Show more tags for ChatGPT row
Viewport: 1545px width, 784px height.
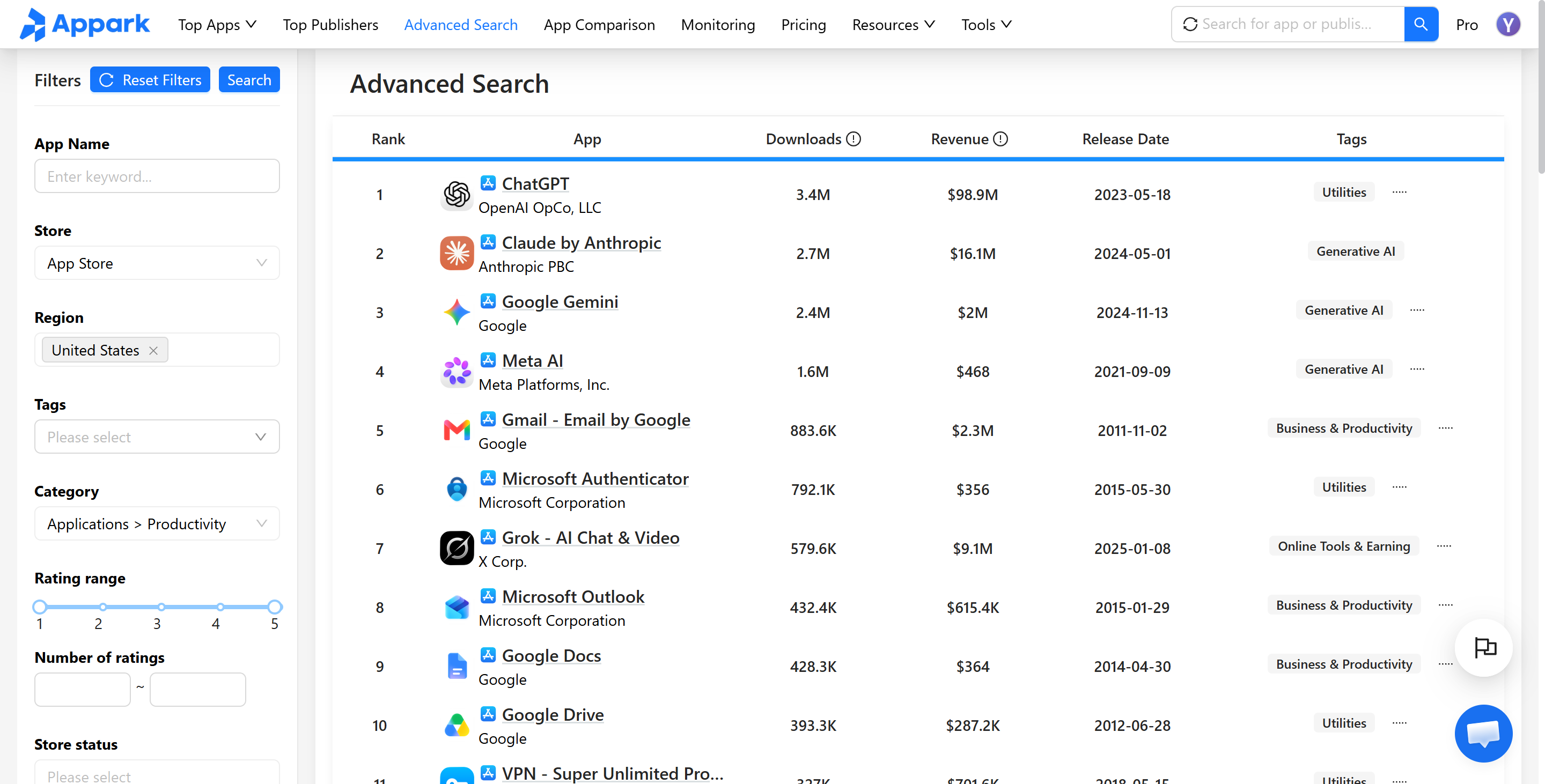point(1399,193)
